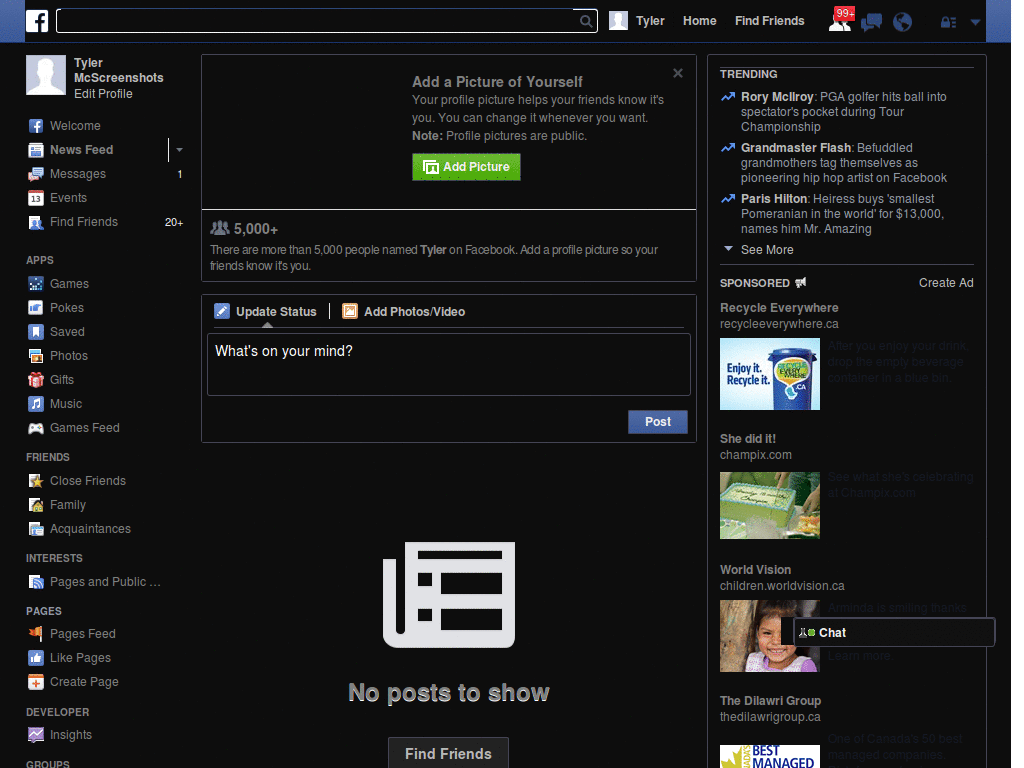
Task: Click the Games app icon
Action: [x=36, y=283]
